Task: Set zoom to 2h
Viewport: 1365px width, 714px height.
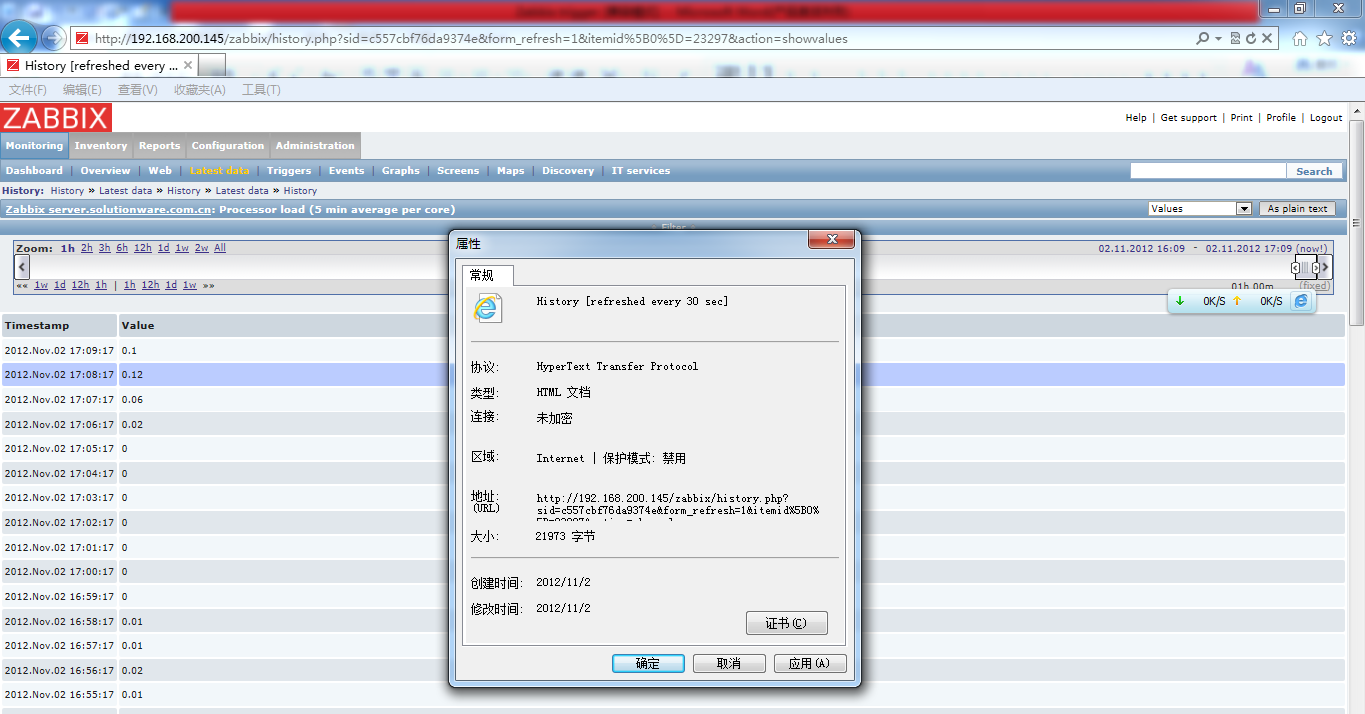Action: 87,248
